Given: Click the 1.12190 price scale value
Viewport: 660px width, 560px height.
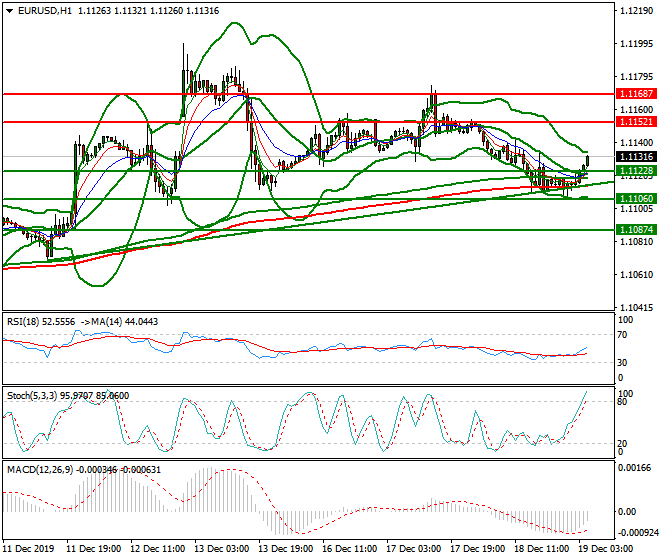Looking at the screenshot, I should [x=637, y=11].
